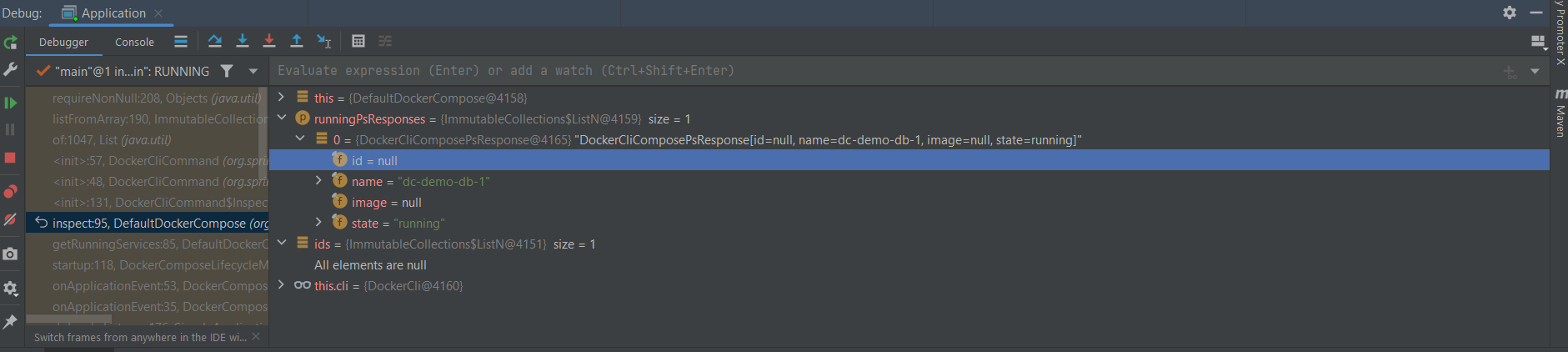Image resolution: width=1568 pixels, height=352 pixels.
Task: Switch to the Console tab
Action: click(x=134, y=42)
